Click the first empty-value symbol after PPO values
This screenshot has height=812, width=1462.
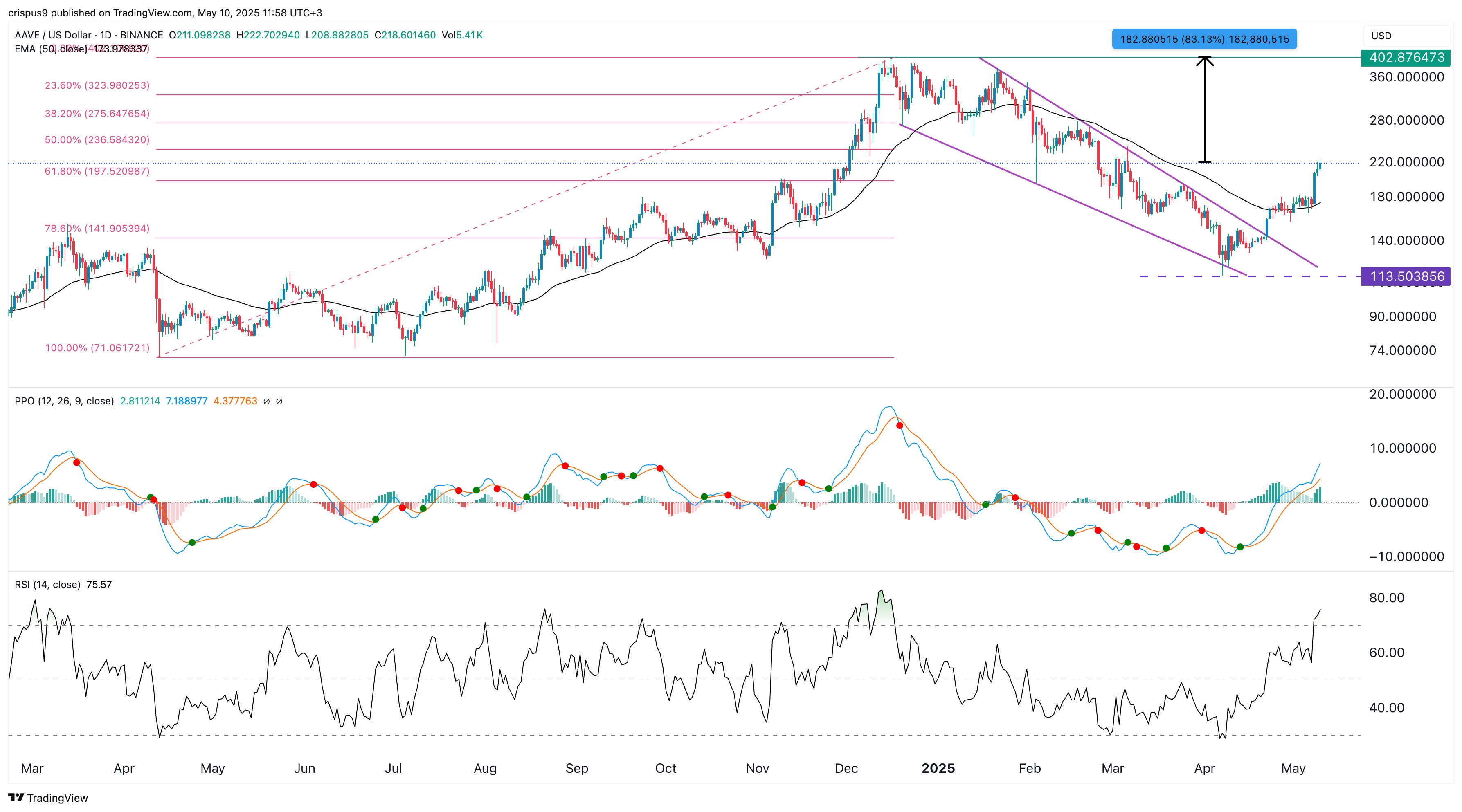(267, 401)
